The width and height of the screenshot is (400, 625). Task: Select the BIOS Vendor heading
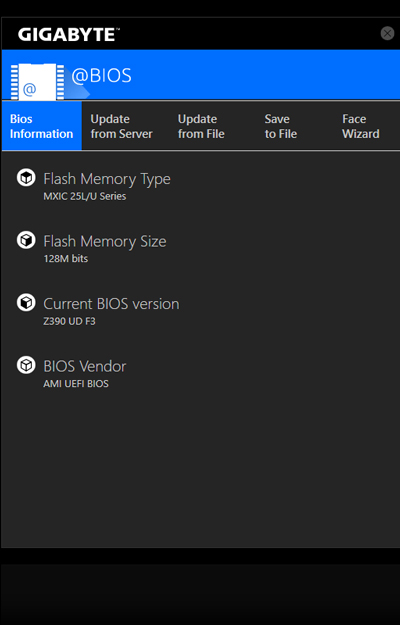[84, 366]
